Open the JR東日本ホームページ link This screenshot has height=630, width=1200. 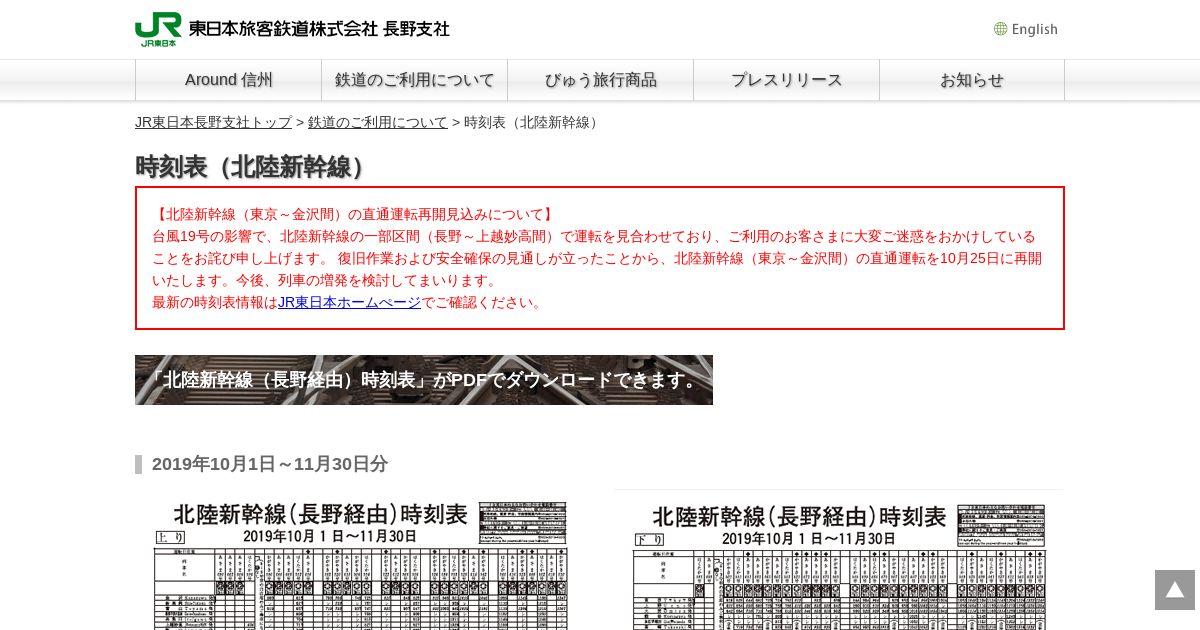pyautogui.click(x=349, y=302)
